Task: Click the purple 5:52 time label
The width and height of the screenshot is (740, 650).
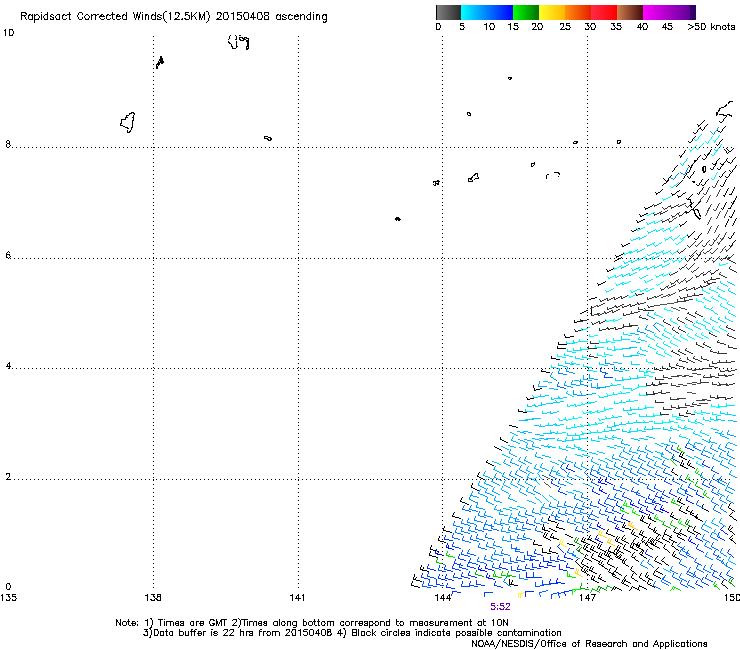Action: tap(500, 607)
